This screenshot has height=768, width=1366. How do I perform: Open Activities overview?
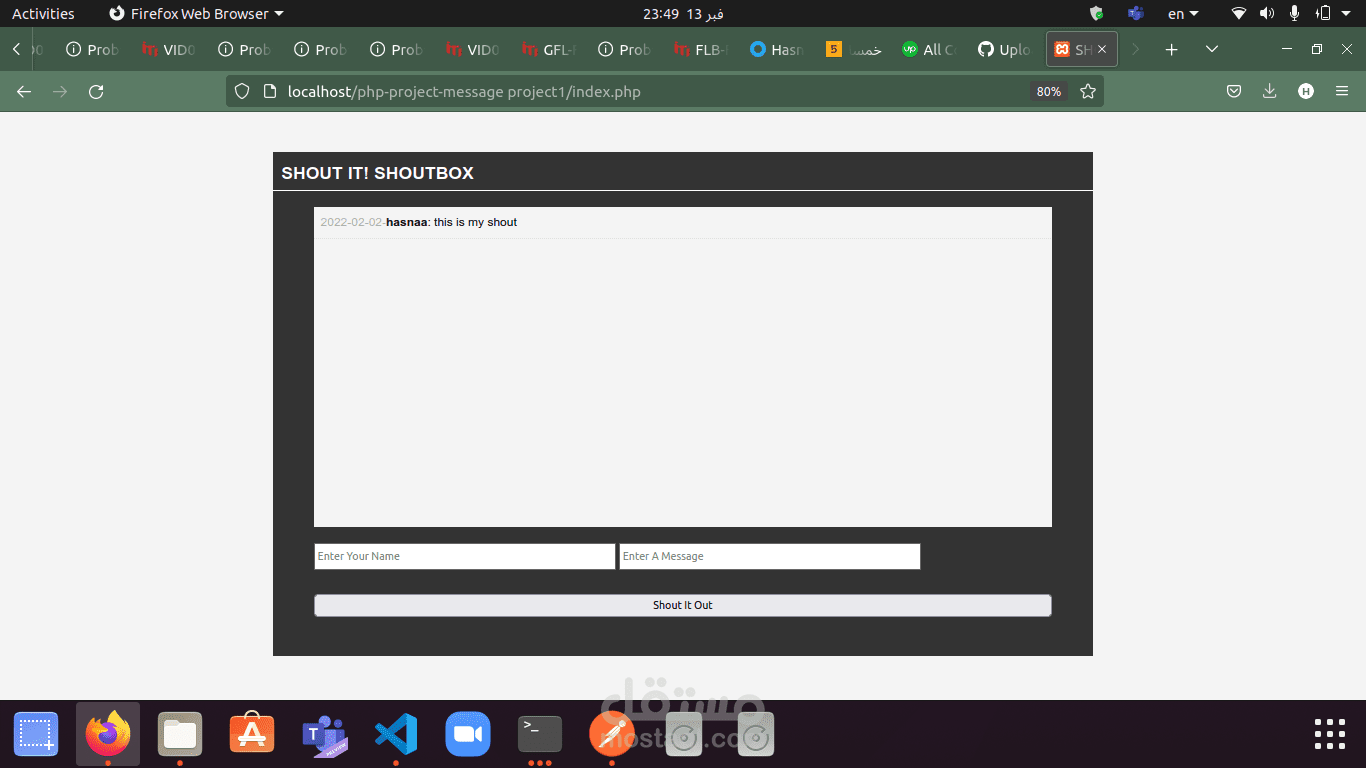tap(43, 14)
